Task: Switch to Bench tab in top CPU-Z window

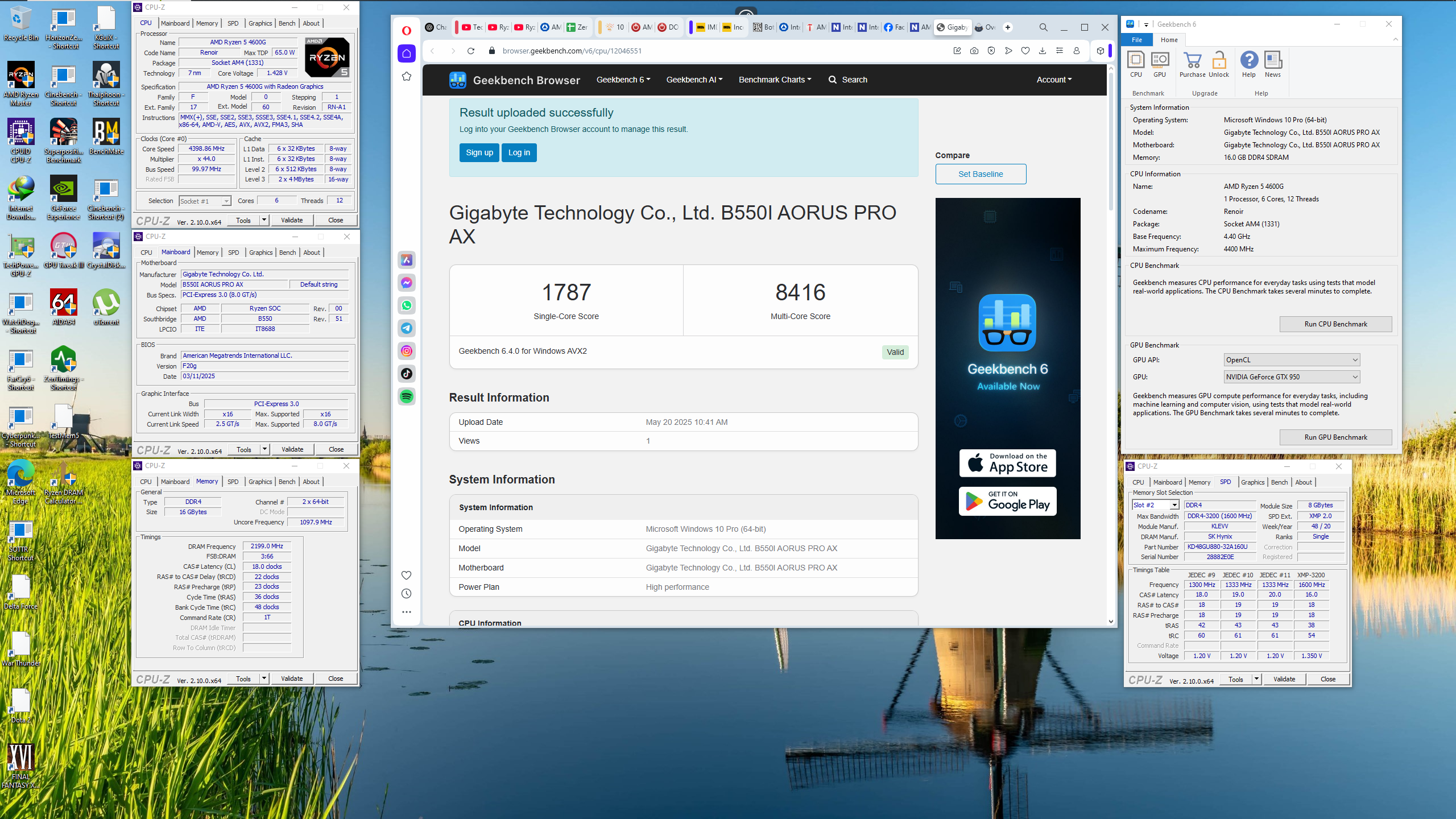Action: 287,23
